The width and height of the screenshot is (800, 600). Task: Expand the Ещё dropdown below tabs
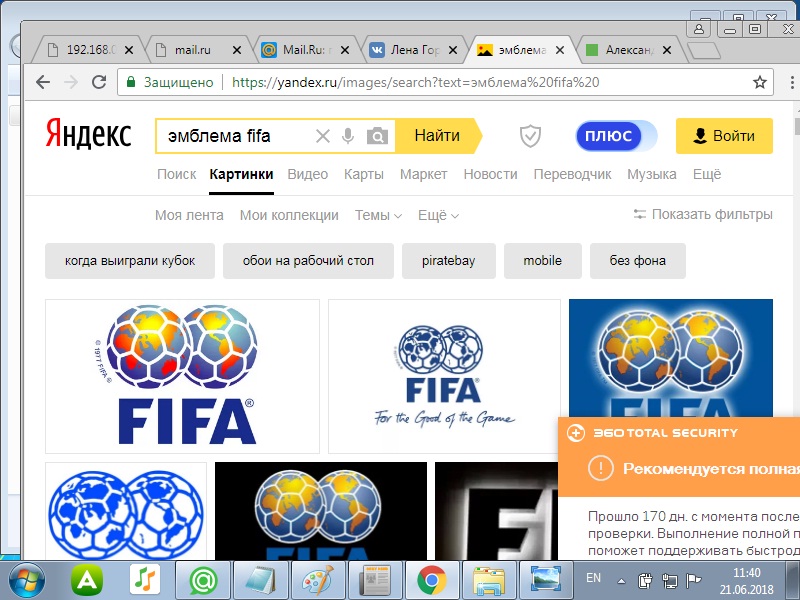point(438,215)
